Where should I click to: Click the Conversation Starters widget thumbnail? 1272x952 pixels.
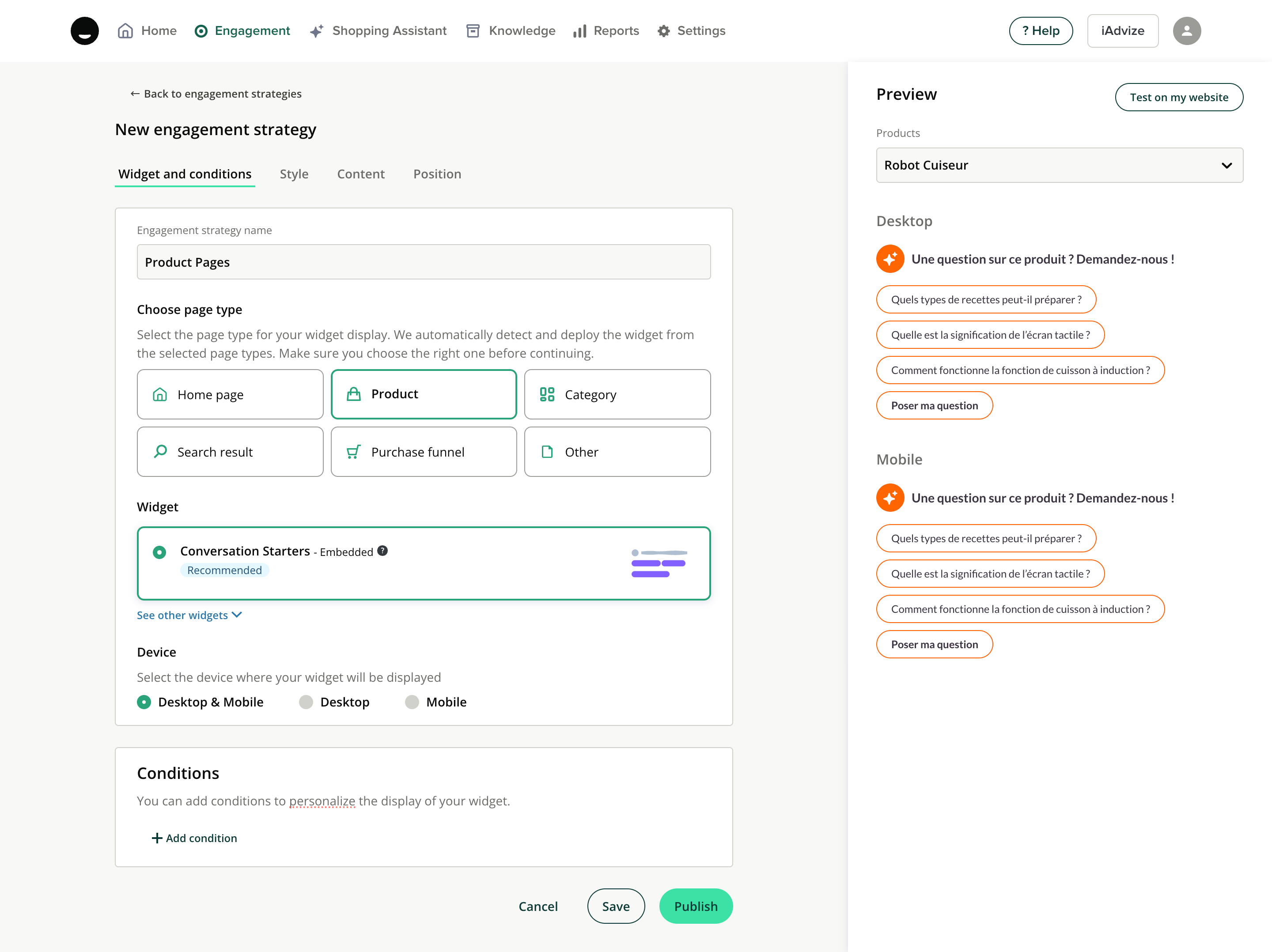coord(659,563)
